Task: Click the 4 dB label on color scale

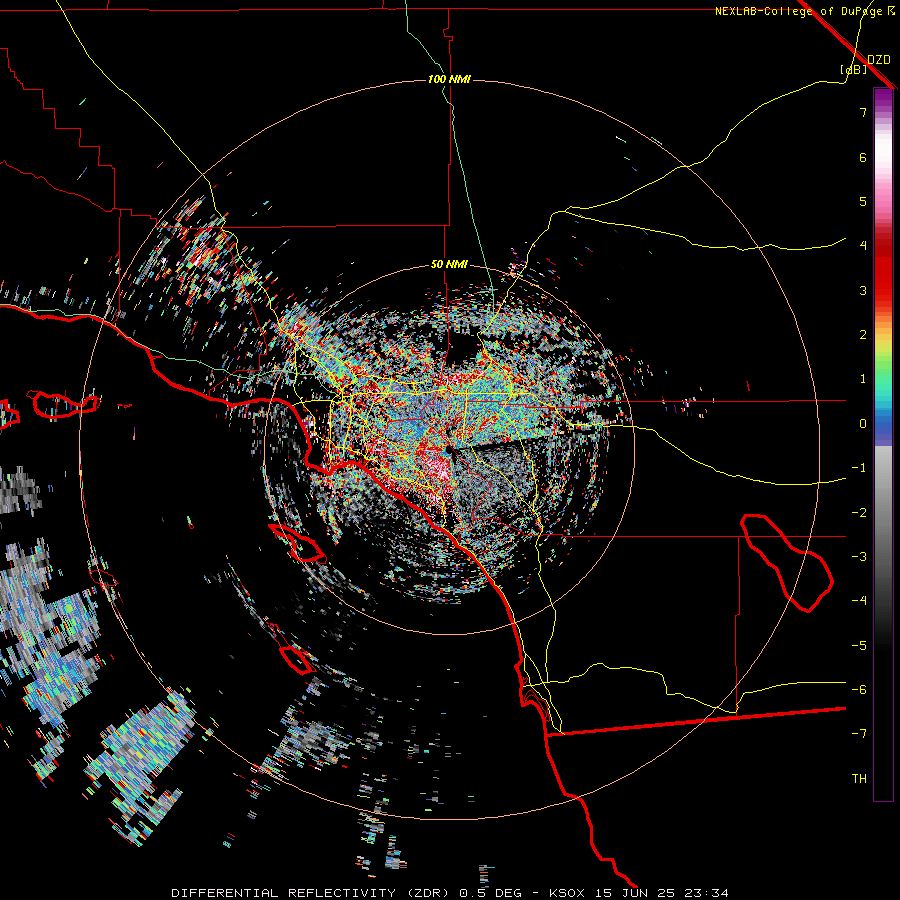Action: pos(863,246)
